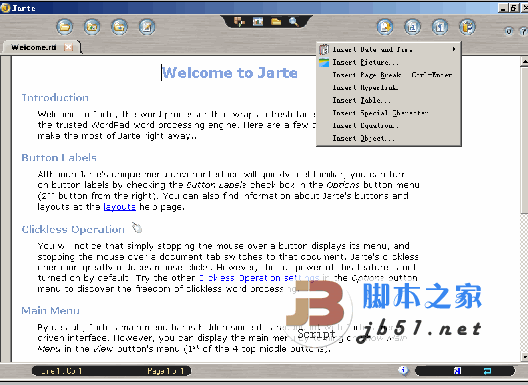Click the small round icon left of the help icon

509,31
